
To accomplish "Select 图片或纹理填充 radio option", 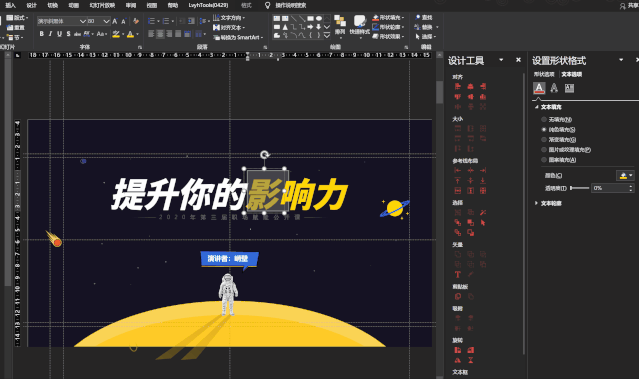I will [x=544, y=150].
